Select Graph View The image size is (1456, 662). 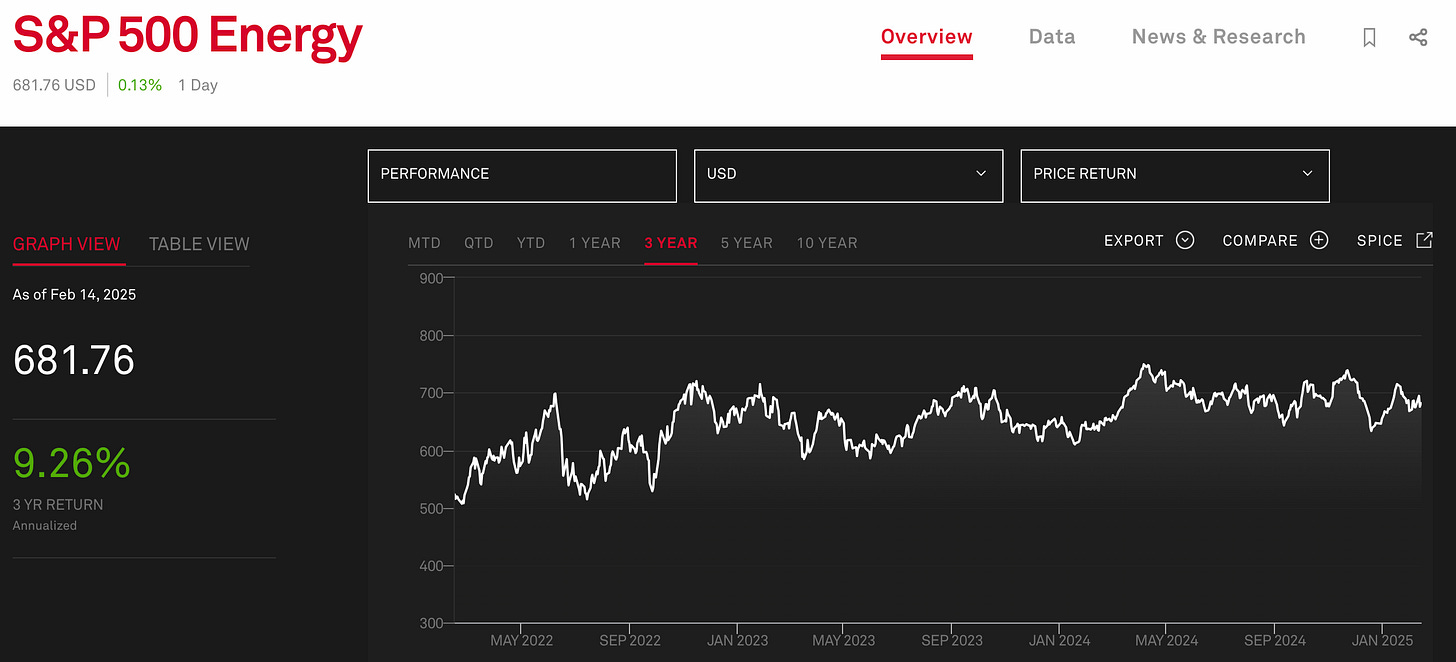[67, 244]
